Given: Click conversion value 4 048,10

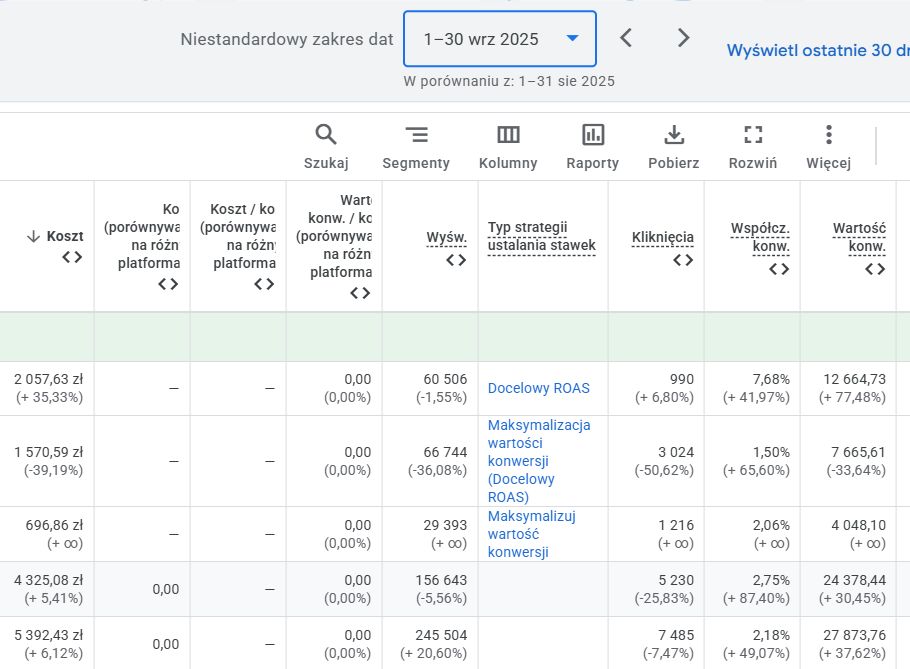Looking at the screenshot, I should (858, 526).
